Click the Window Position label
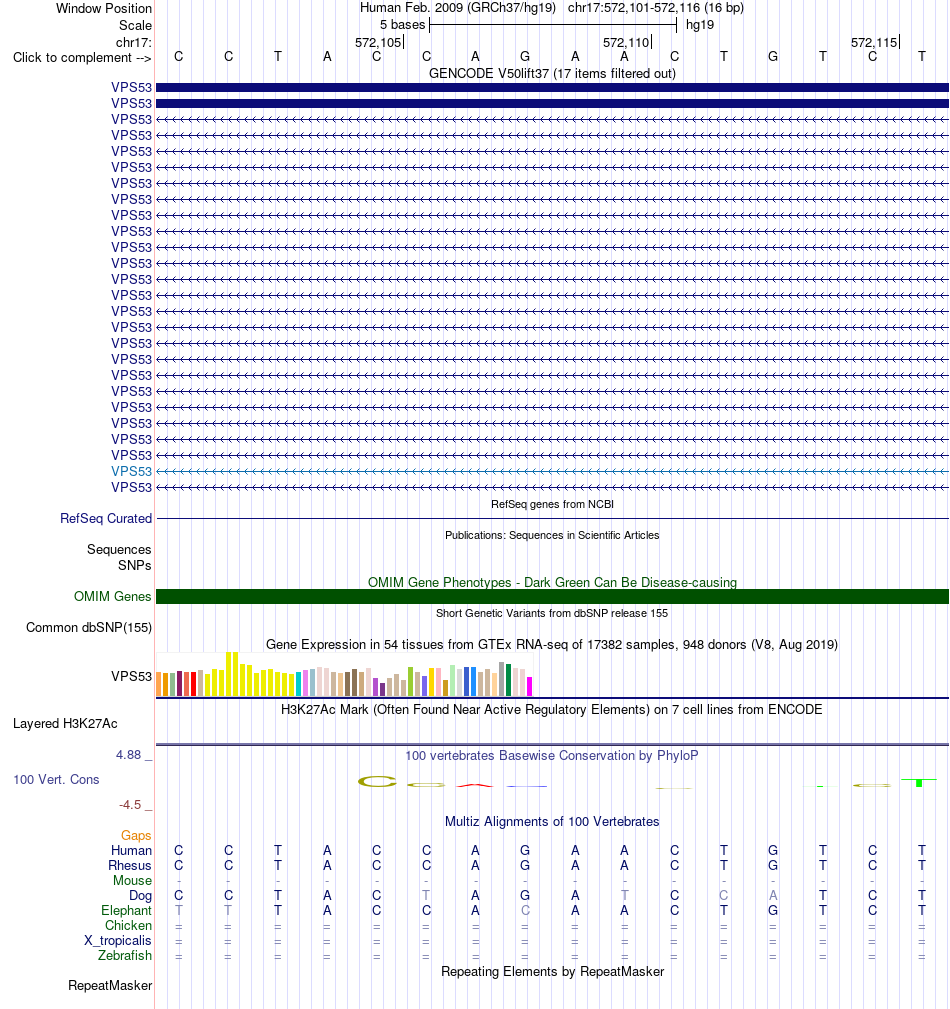The width and height of the screenshot is (950, 1009). (x=104, y=8)
